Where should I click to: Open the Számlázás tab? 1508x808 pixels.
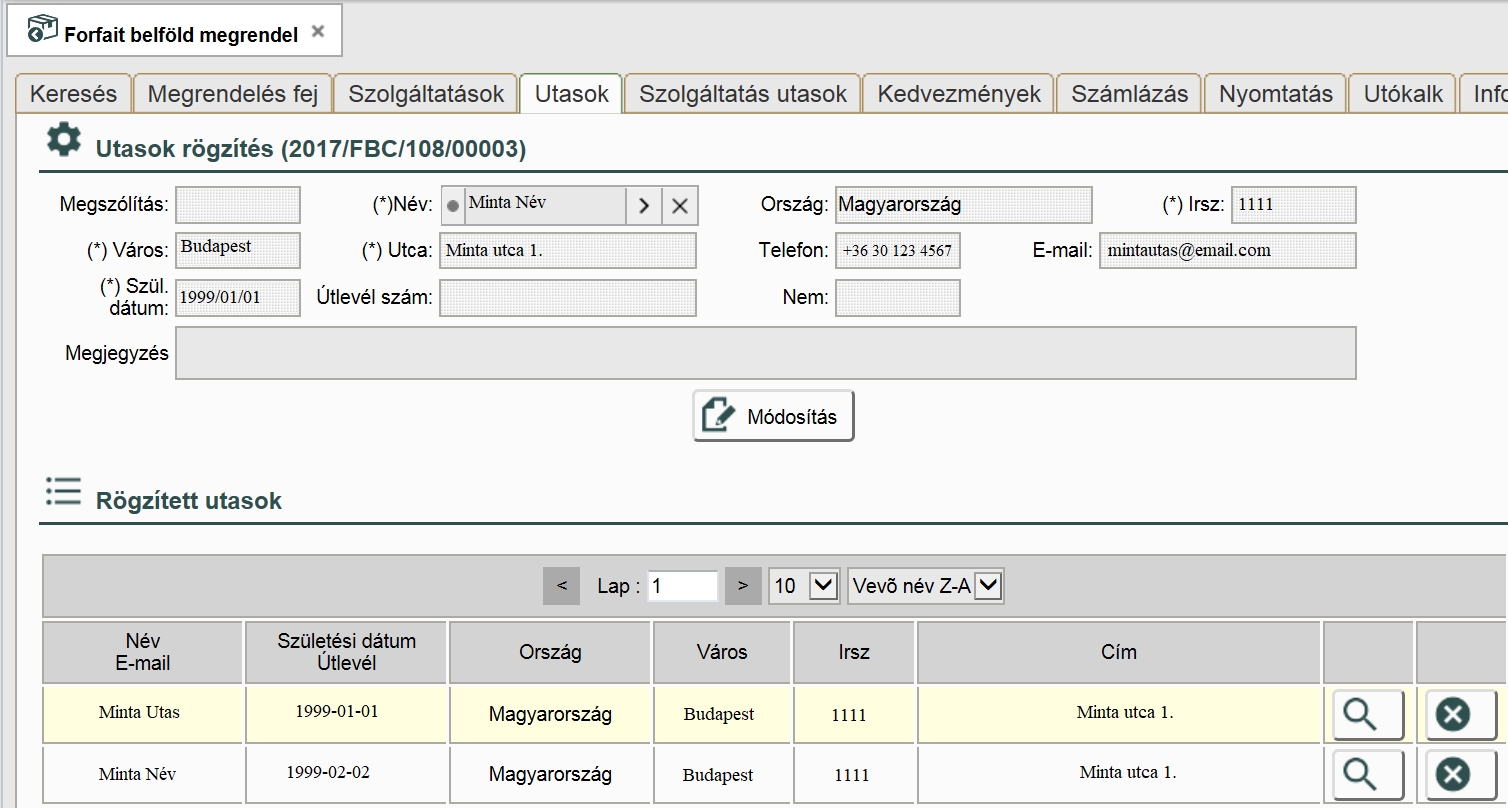click(x=1129, y=94)
